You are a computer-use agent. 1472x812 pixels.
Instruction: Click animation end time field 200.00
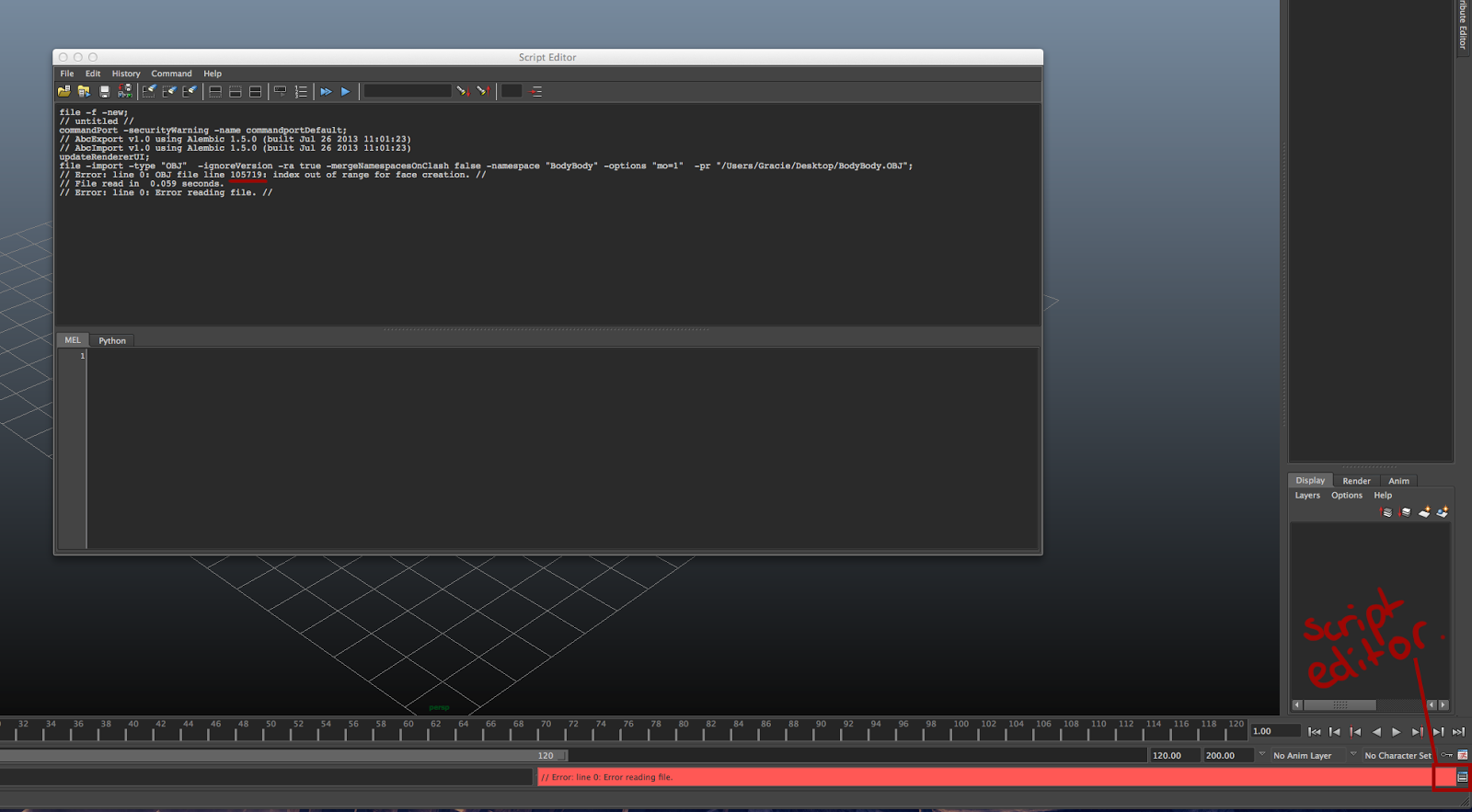pos(1228,755)
